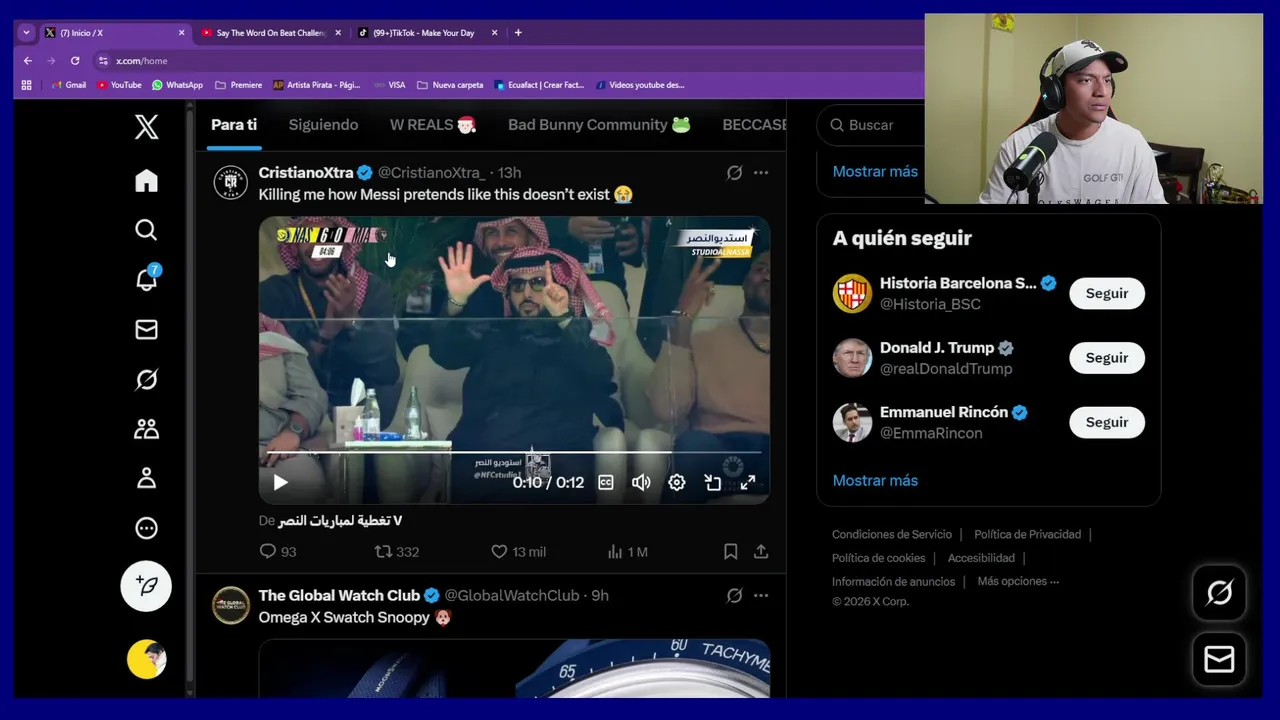Image resolution: width=1280 pixels, height=720 pixels.
Task: Open Información de anuncios link
Action: [x=893, y=582]
